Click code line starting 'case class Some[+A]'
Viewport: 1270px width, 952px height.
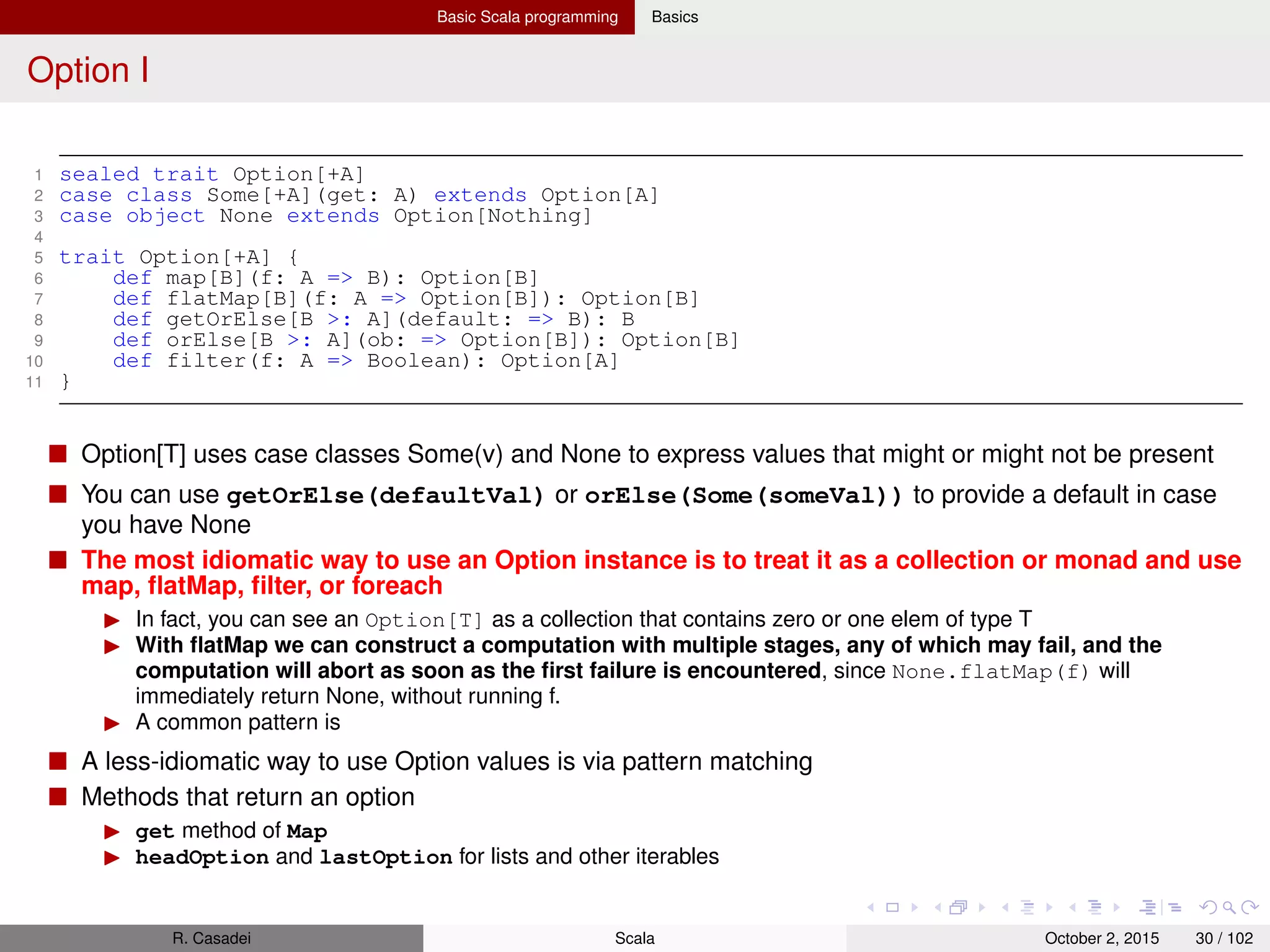(358, 195)
